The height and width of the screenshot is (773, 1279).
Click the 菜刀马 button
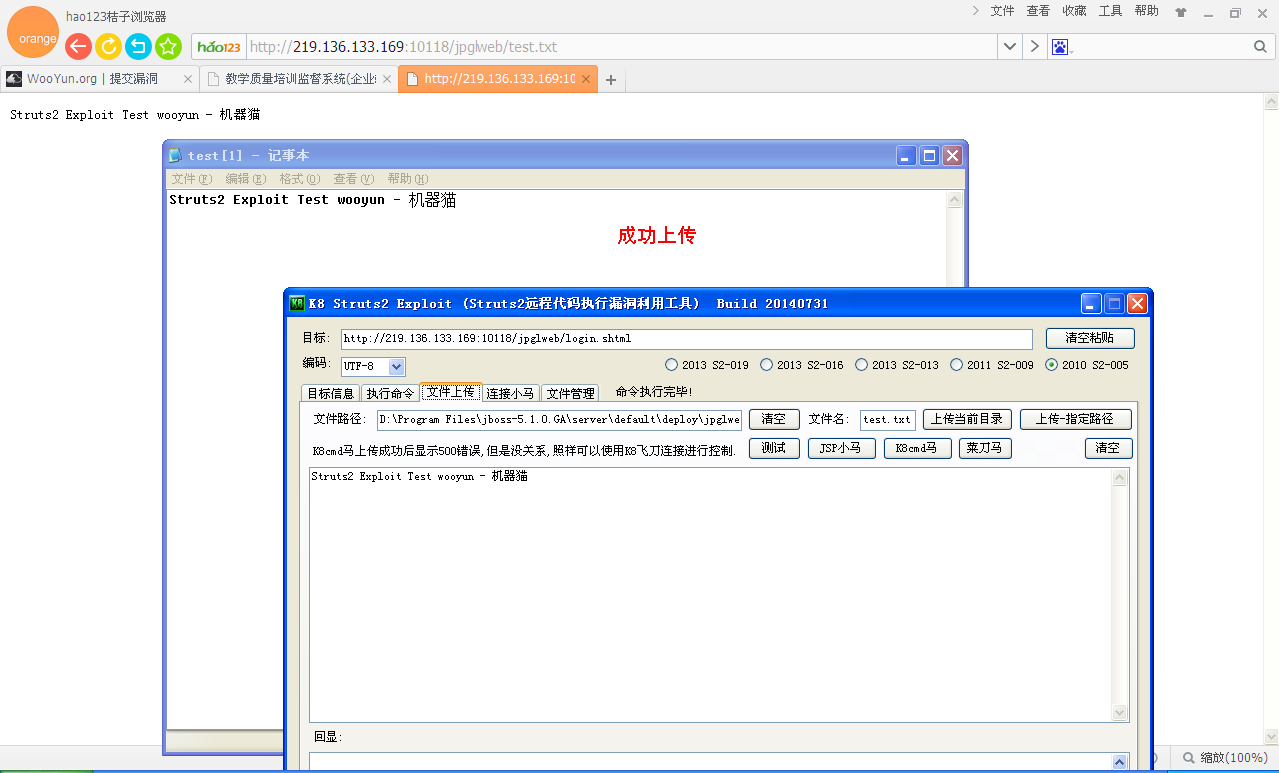coord(985,448)
